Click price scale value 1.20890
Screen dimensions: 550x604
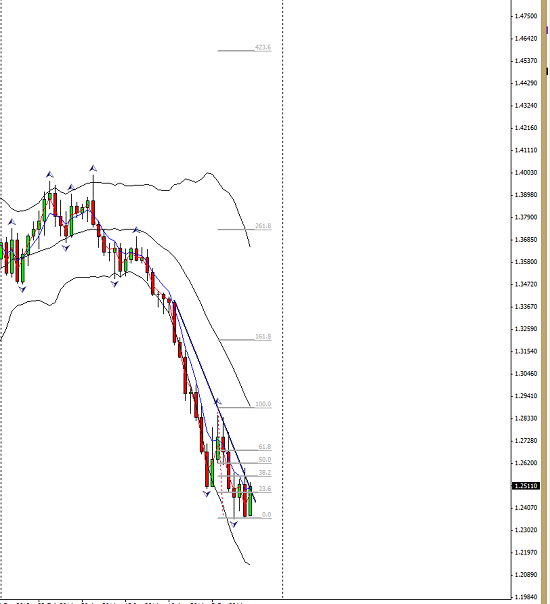pos(526,575)
